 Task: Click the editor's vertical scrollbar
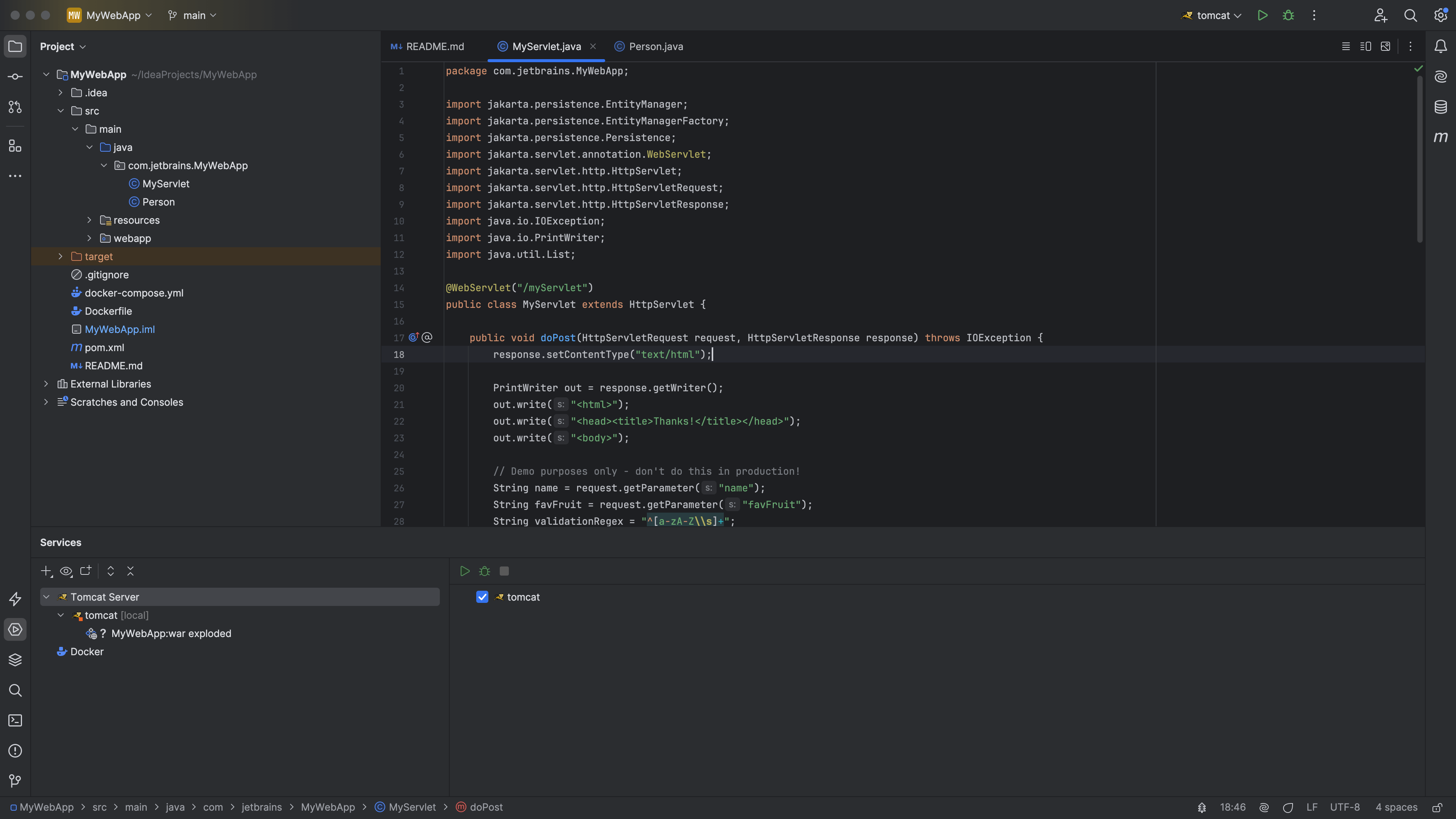point(1419,158)
